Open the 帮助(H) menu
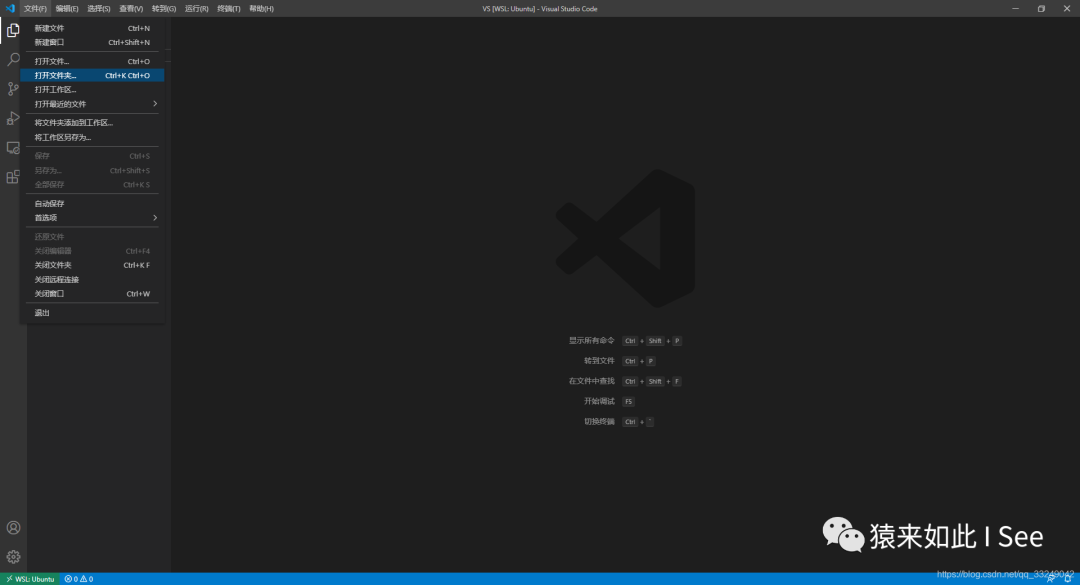The width and height of the screenshot is (1080, 585). tap(261, 9)
